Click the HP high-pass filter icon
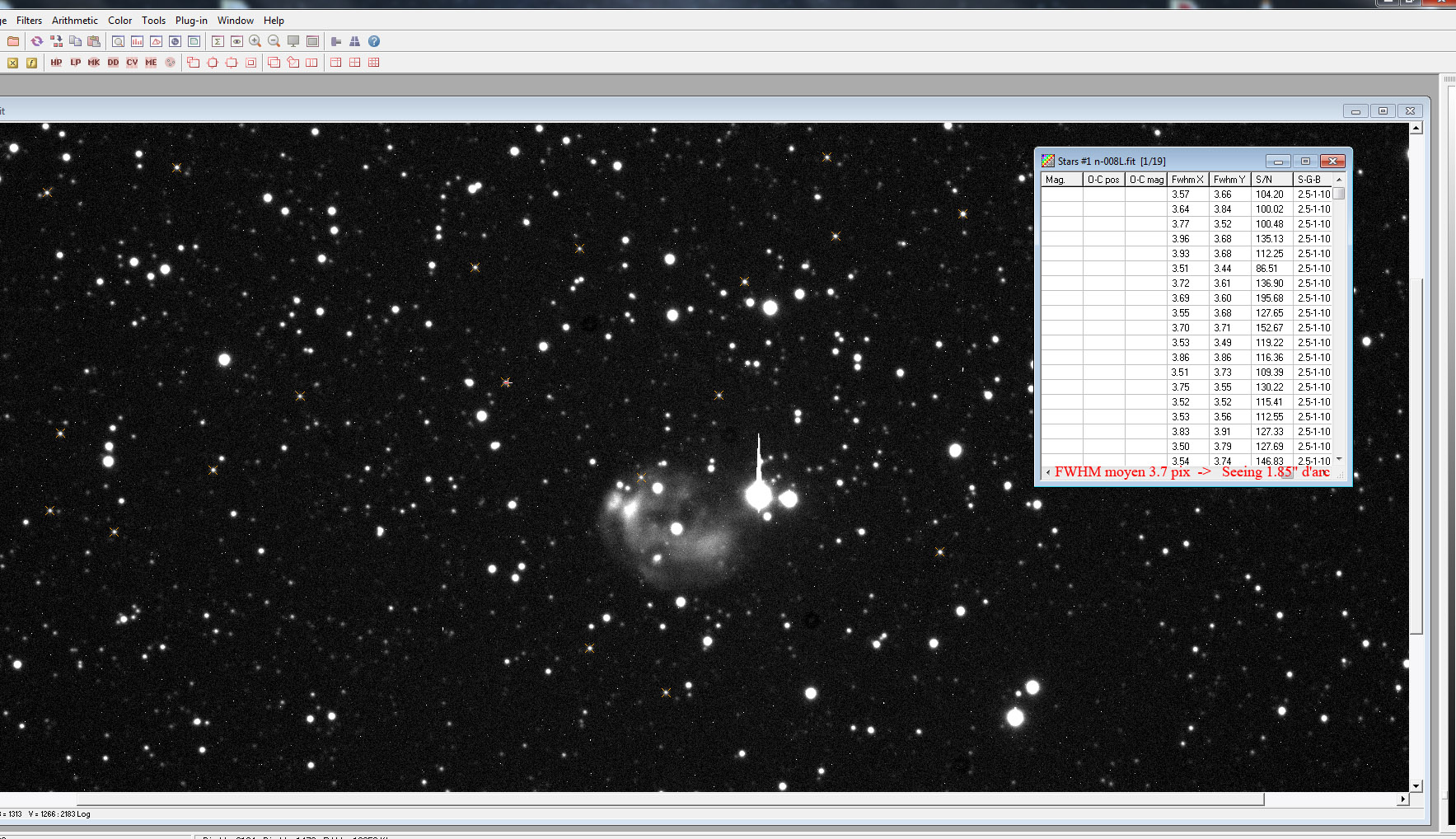This screenshot has width=1456, height=839. pos(56,63)
